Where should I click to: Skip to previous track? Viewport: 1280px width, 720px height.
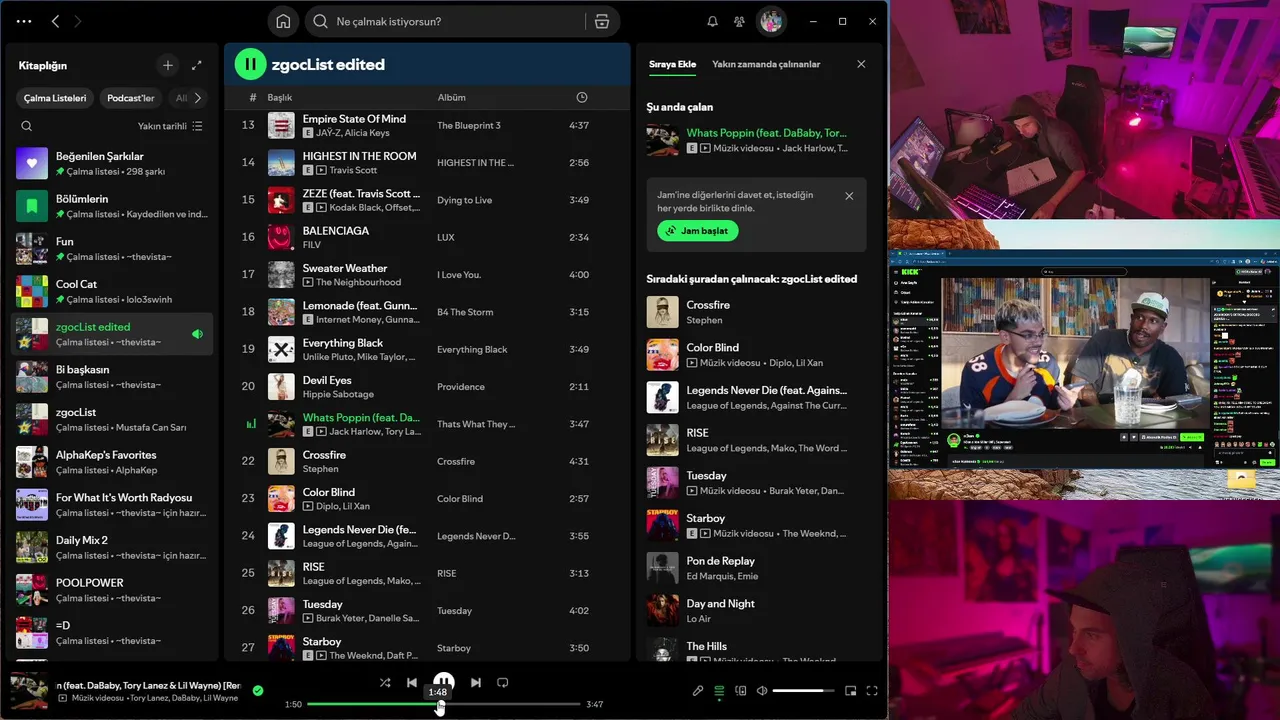[411, 682]
